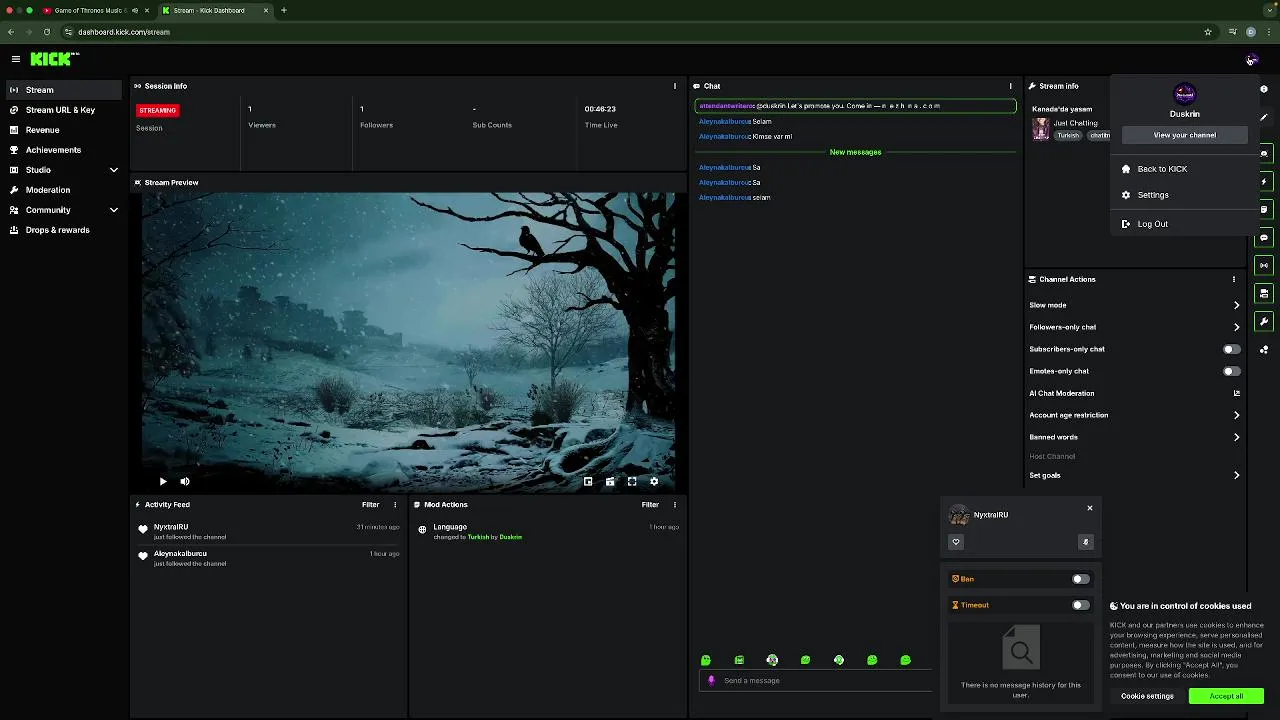This screenshot has height=720, width=1280.
Task: Click the note icon in right sidebar
Action: tap(1264, 210)
